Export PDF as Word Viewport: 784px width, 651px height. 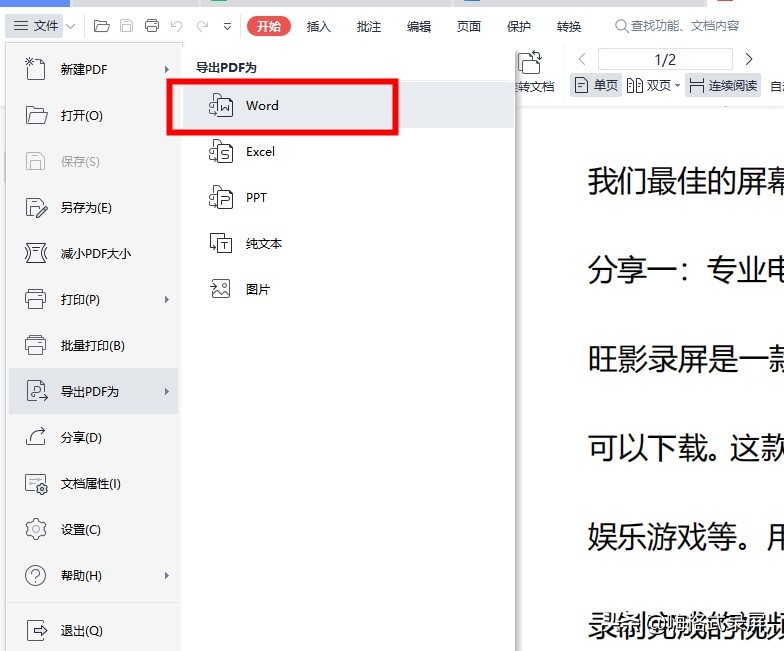click(348, 106)
